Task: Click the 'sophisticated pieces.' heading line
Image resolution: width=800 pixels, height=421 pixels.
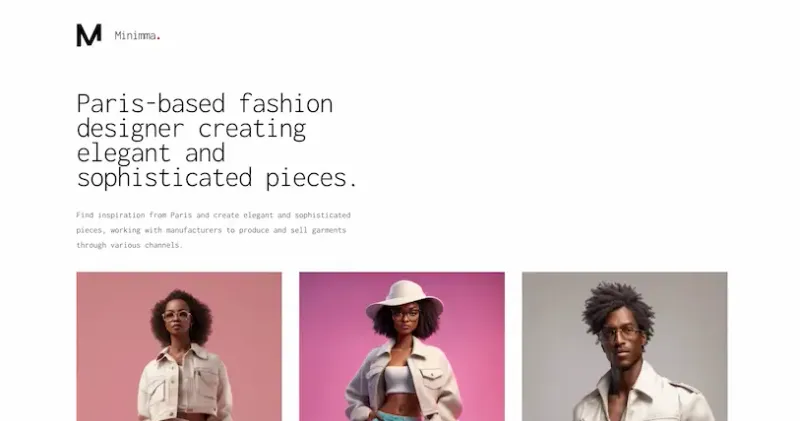Action: coord(217,178)
